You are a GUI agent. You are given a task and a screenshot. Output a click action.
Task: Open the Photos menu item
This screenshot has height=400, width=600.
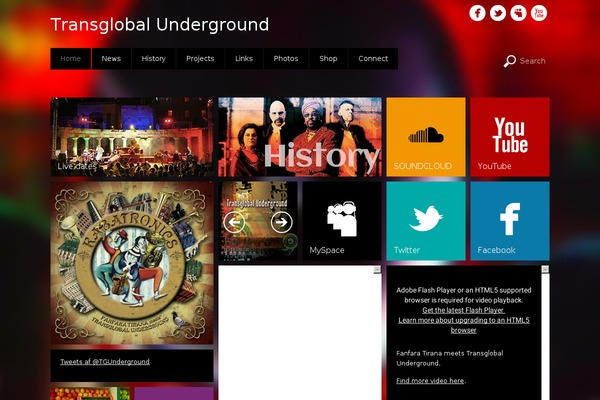[x=286, y=59]
